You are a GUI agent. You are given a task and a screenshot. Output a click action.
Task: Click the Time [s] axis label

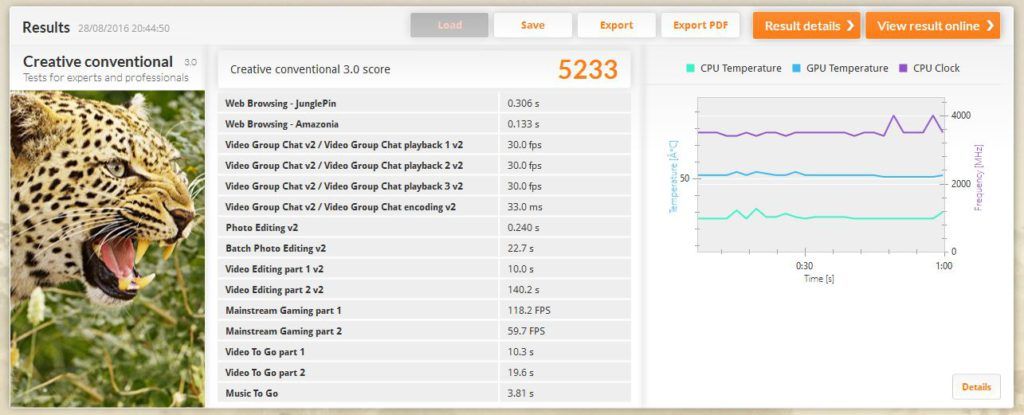pyautogui.click(x=819, y=279)
